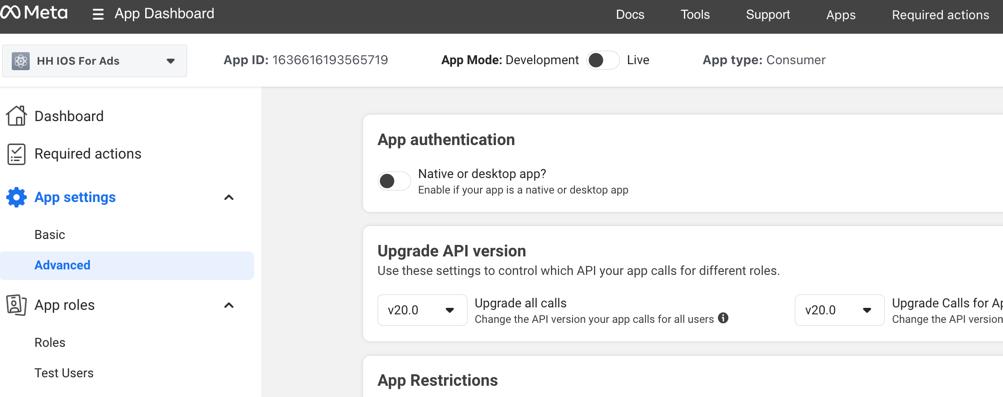The height and width of the screenshot is (397, 1003).
Task: Collapse the App settings section
Action: pyautogui.click(x=229, y=198)
